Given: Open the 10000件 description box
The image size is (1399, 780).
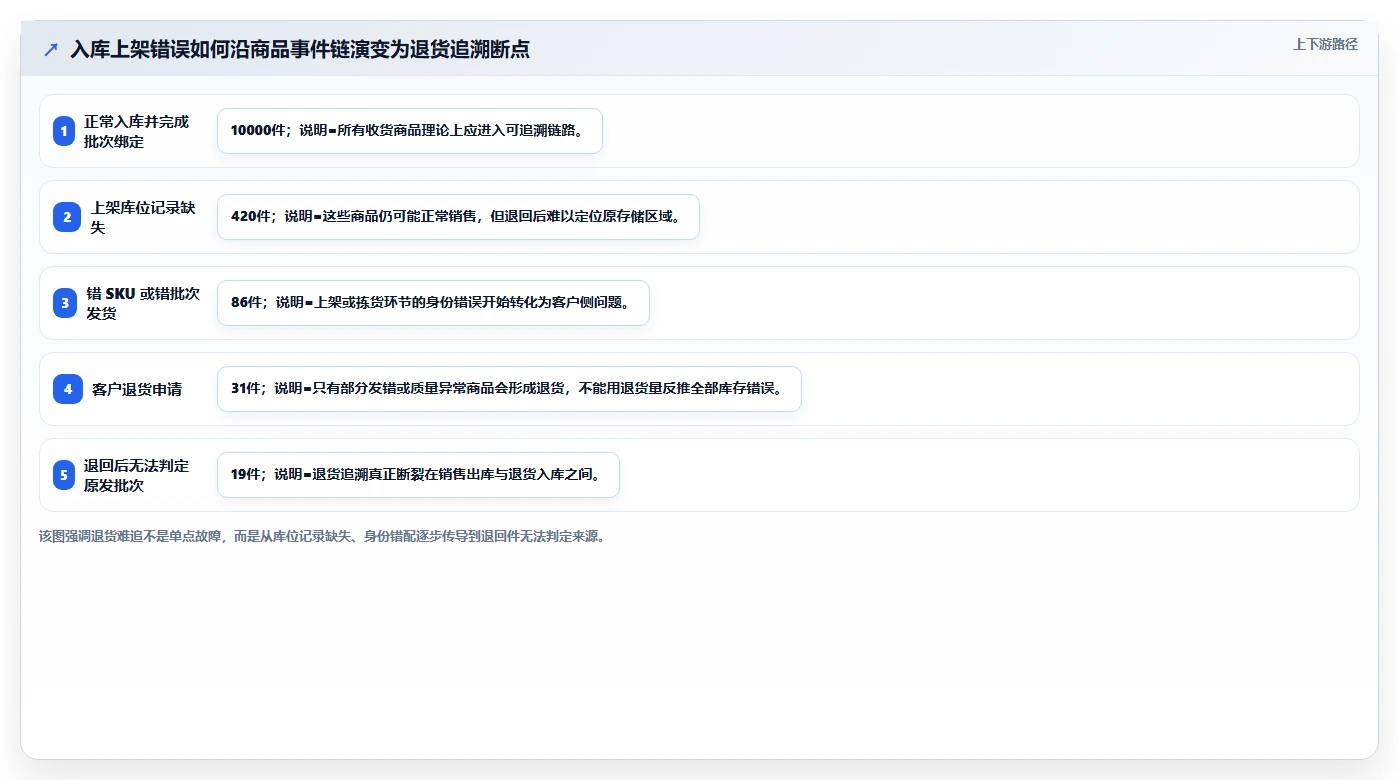Looking at the screenshot, I should tap(410, 131).
